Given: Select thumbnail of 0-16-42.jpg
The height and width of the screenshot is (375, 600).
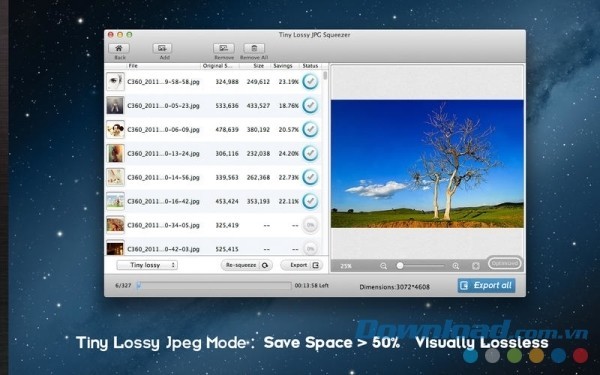Looking at the screenshot, I should pyautogui.click(x=115, y=201).
